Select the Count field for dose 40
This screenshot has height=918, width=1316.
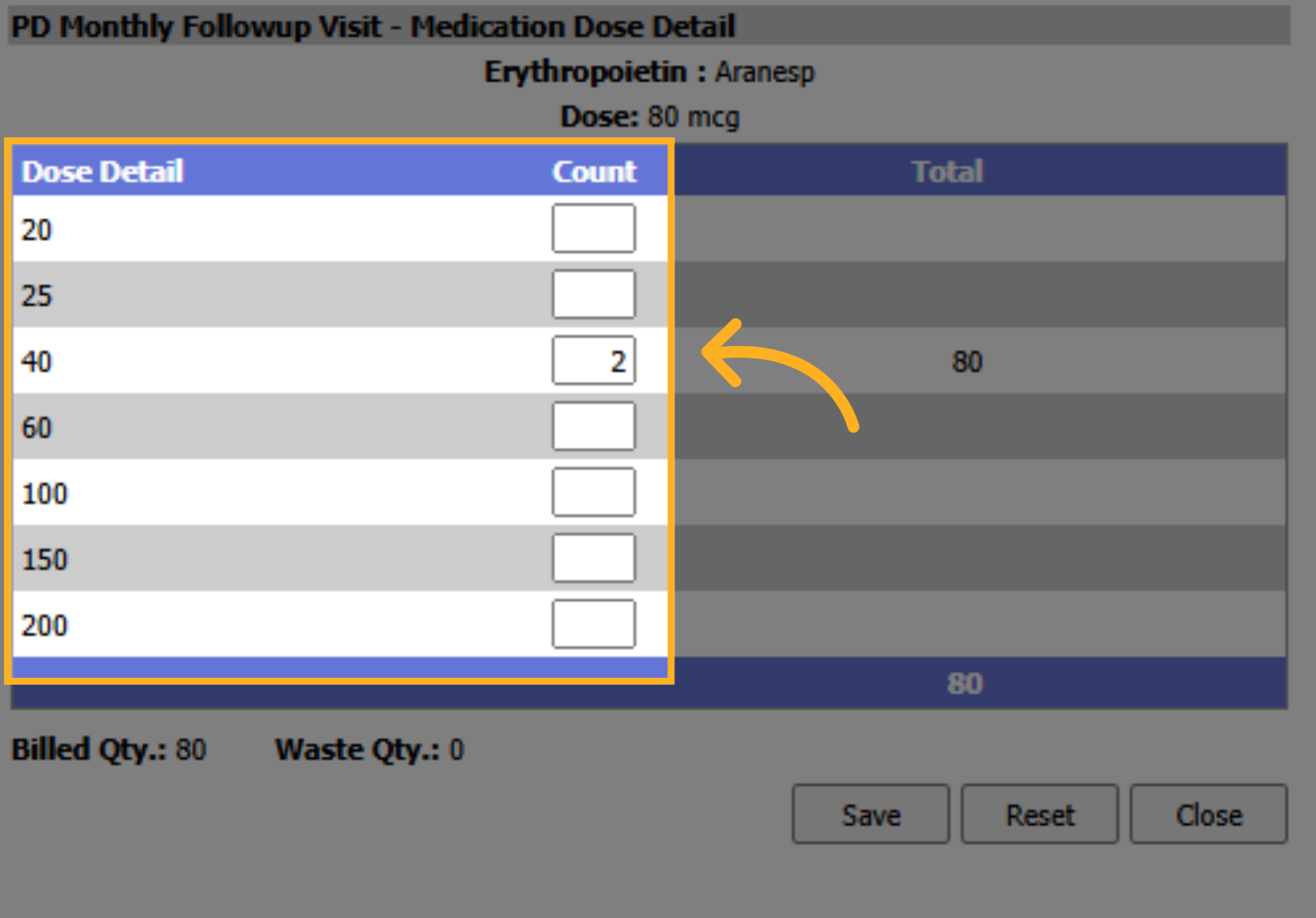(594, 360)
